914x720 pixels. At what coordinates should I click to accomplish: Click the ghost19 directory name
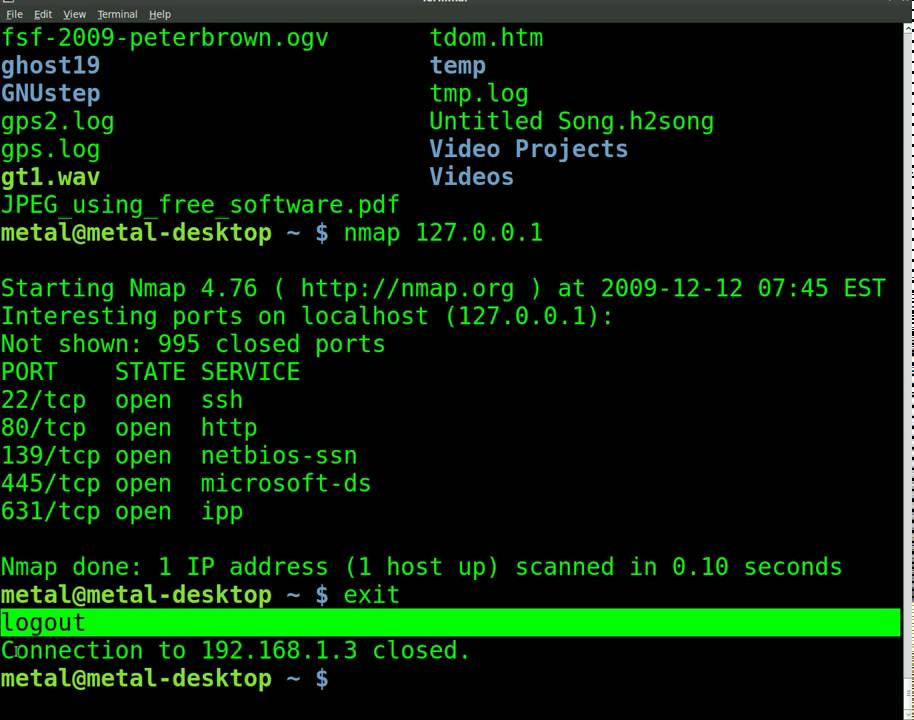coord(50,66)
